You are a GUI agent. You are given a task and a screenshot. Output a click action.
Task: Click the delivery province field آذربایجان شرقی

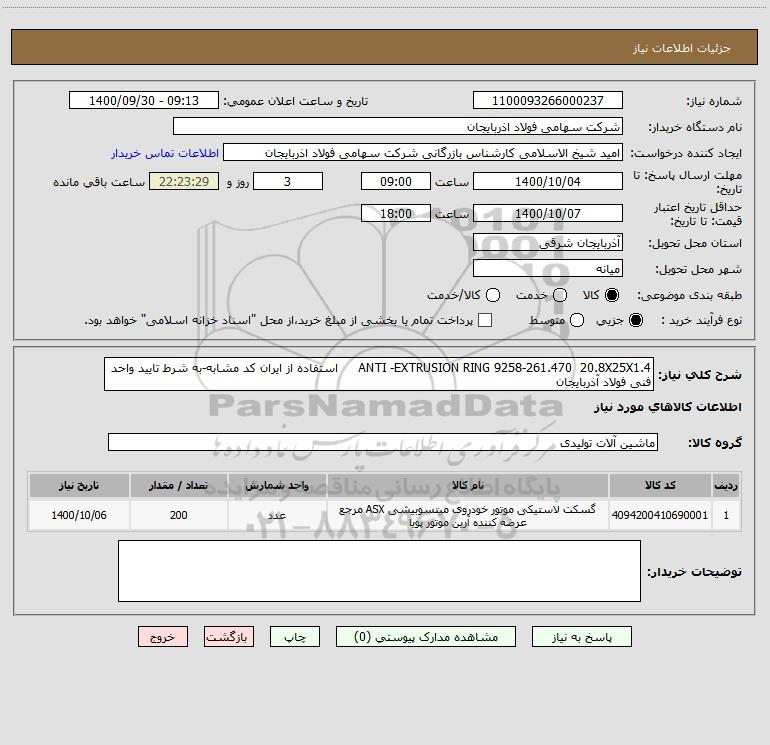(x=548, y=242)
